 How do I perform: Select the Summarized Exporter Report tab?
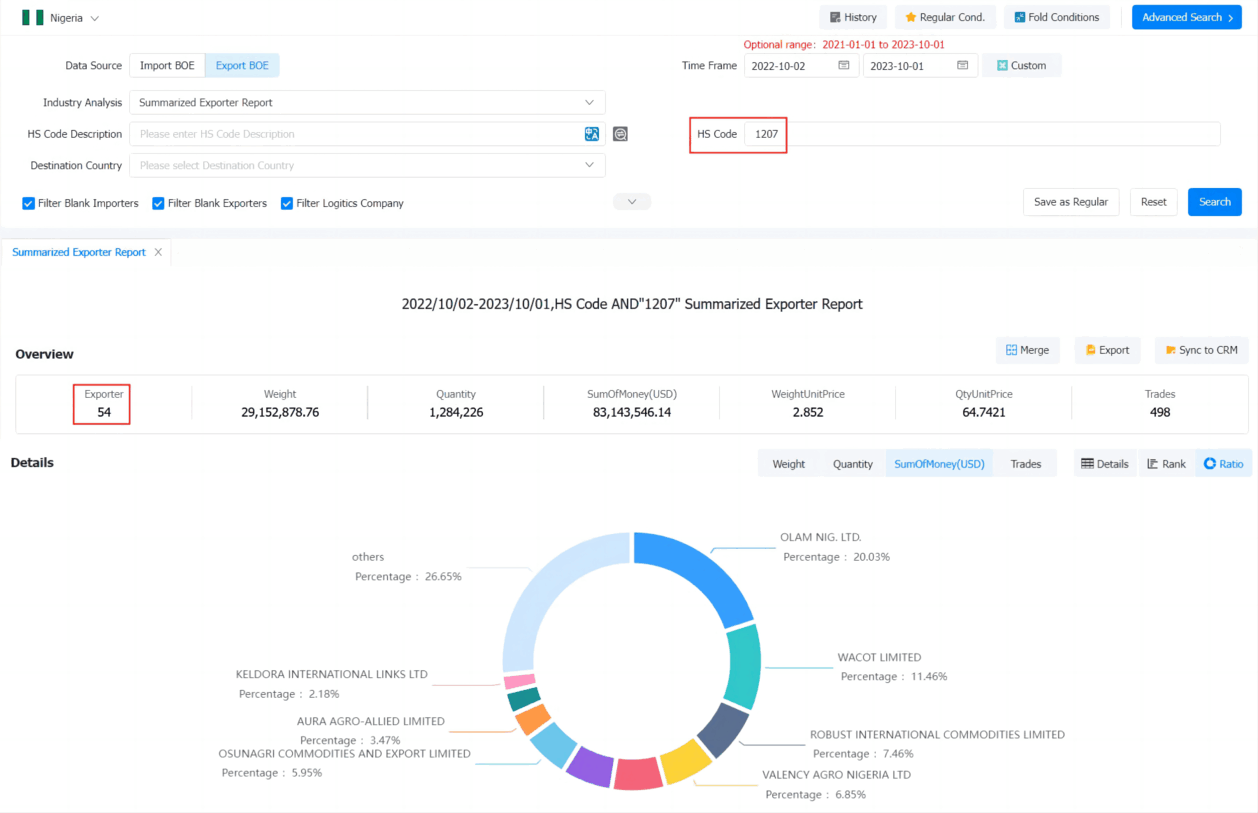(79, 252)
